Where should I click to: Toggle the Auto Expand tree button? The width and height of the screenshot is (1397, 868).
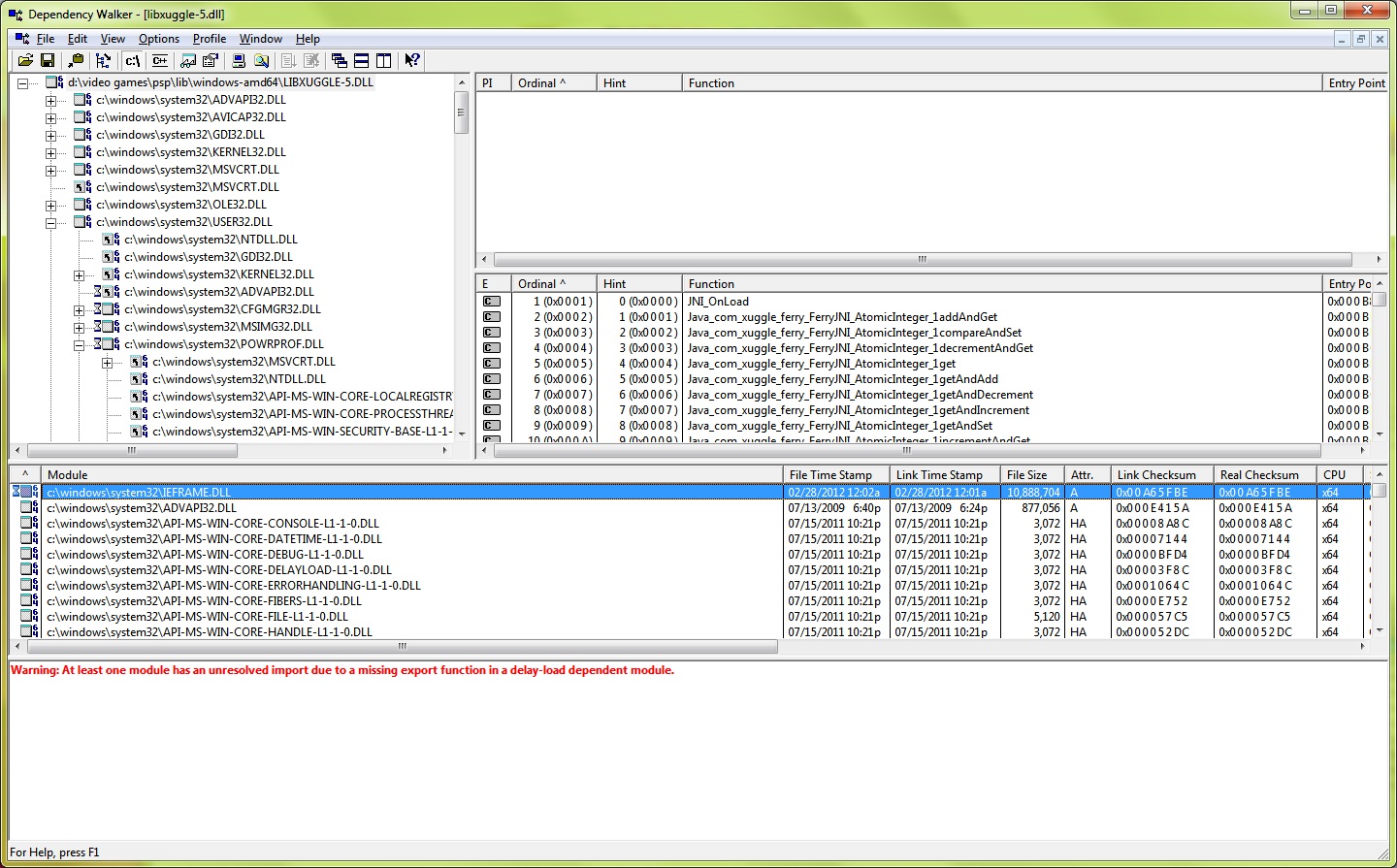(103, 60)
